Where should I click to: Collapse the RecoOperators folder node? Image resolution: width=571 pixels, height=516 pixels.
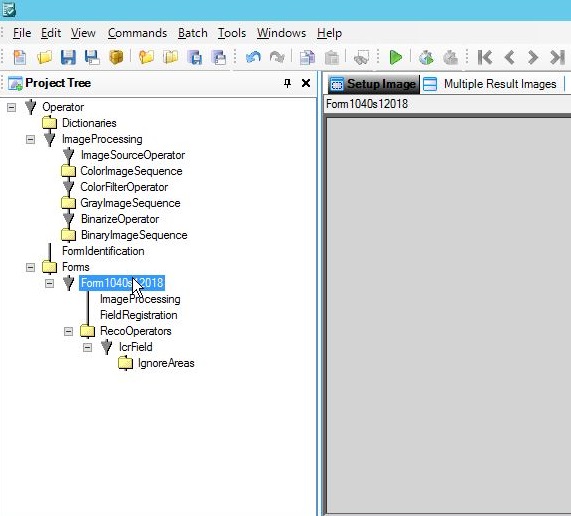pos(68,331)
